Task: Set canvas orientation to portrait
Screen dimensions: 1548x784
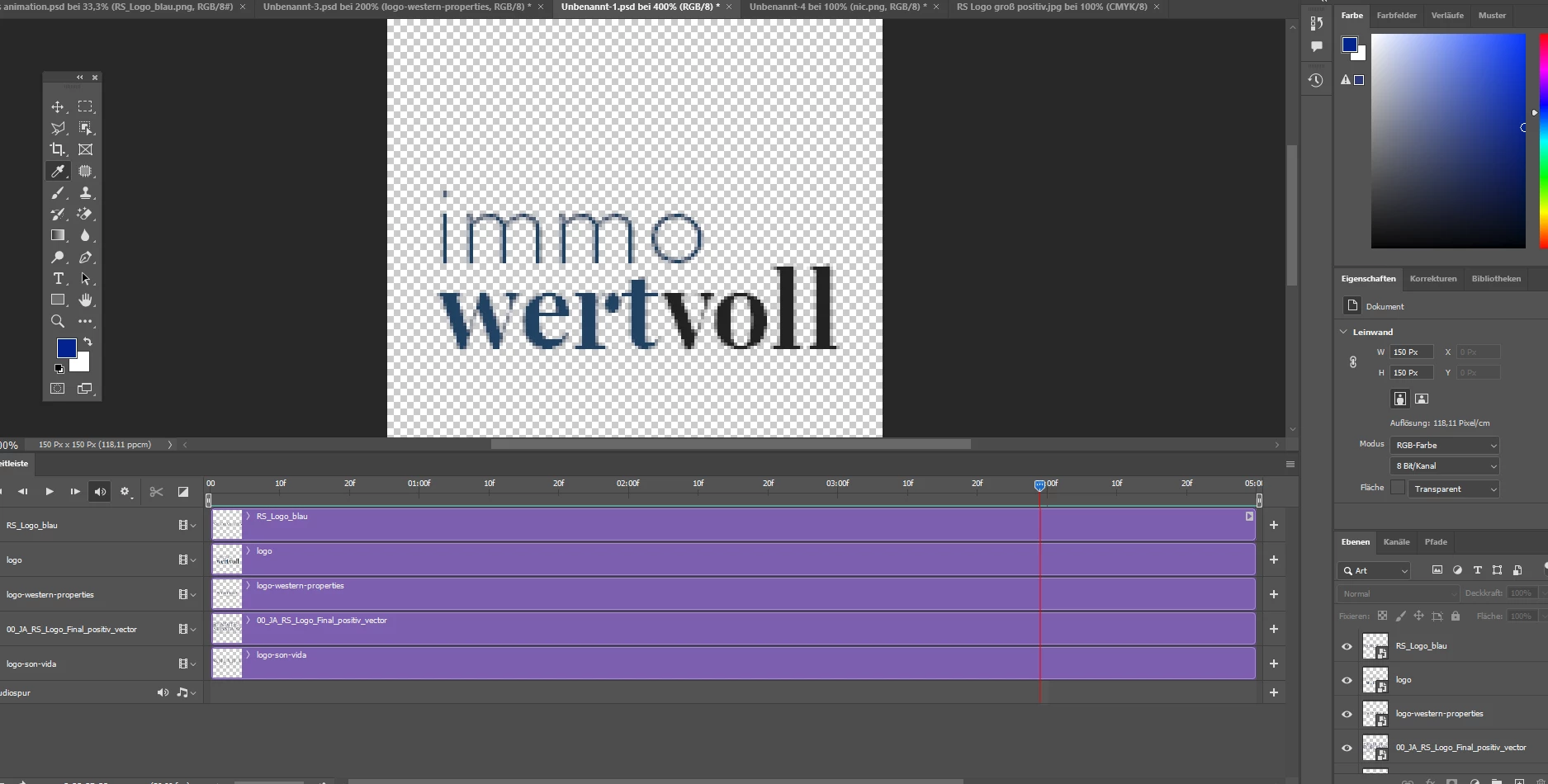Action: [1400, 399]
